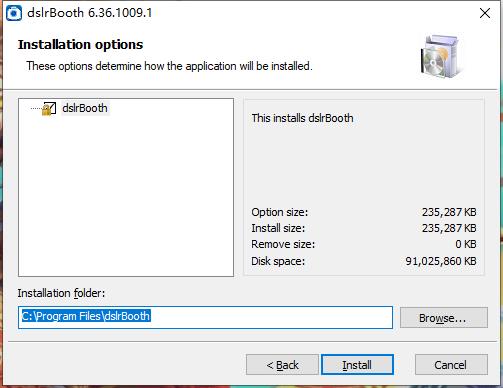Click the window title dslrBooth 6.36.1009.1
The height and width of the screenshot is (388, 503).
[90, 13]
